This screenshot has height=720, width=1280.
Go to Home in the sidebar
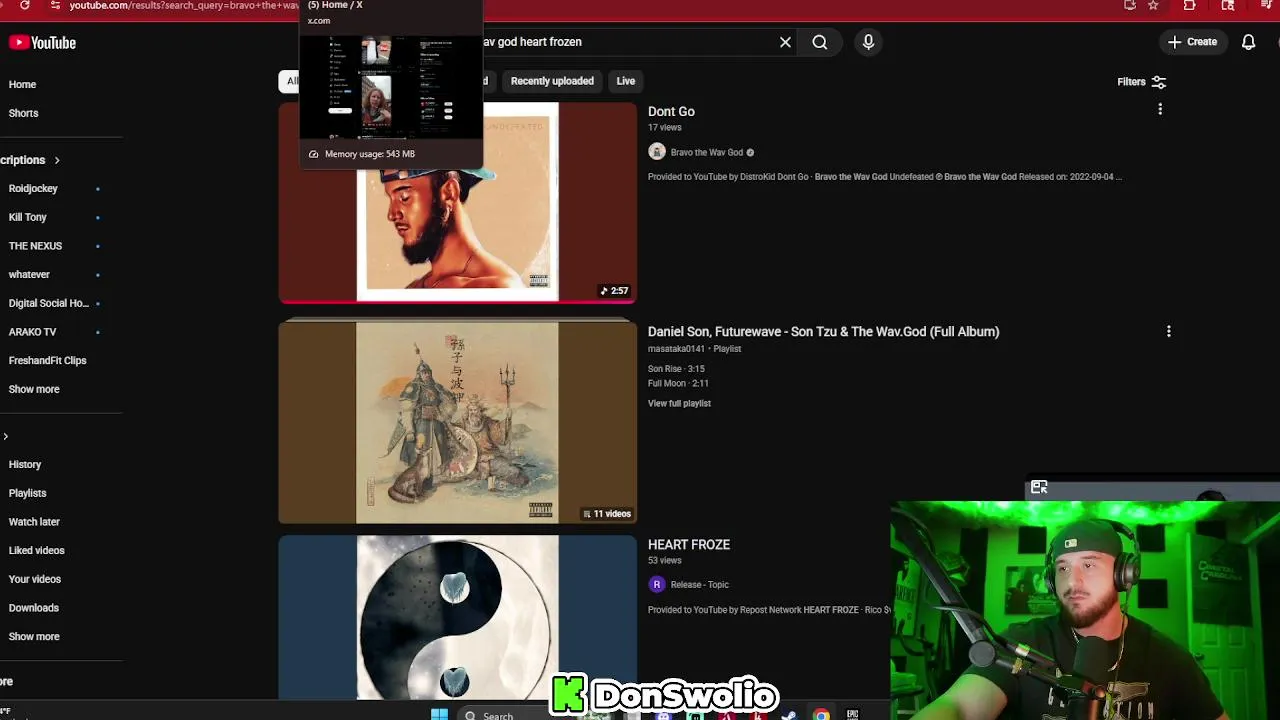point(22,85)
